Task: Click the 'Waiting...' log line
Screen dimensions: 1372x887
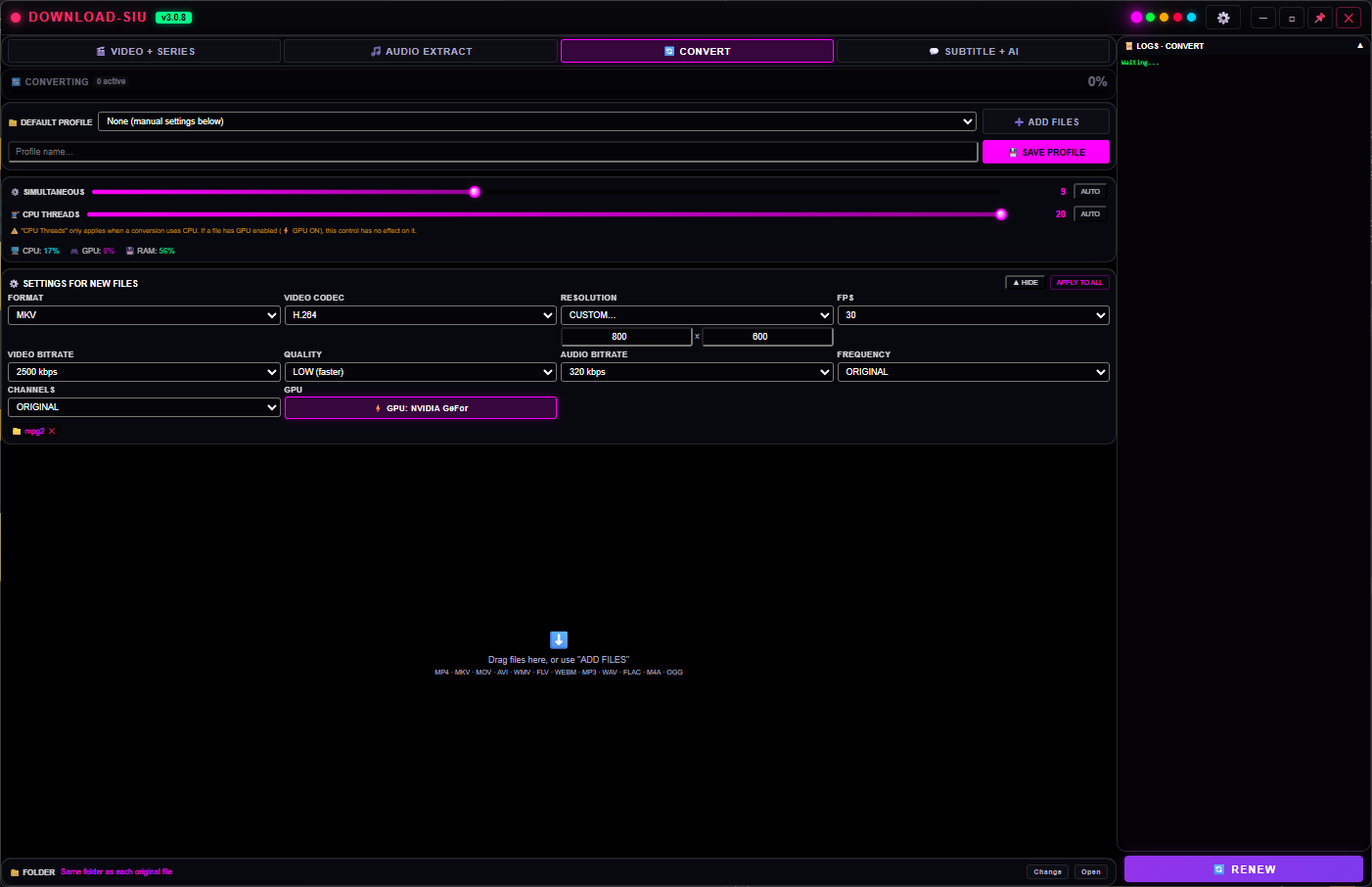Action: (x=1140, y=63)
